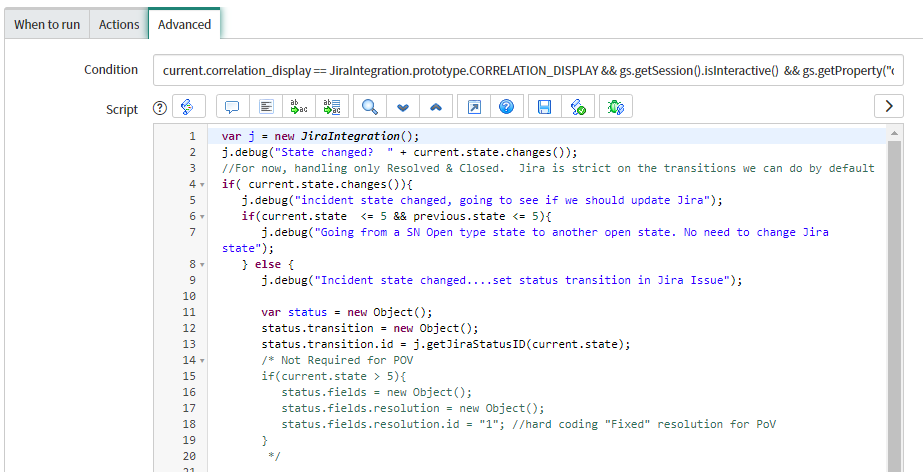Toggle comment on the selected code
This screenshot has width=923, height=472.
click(233, 107)
